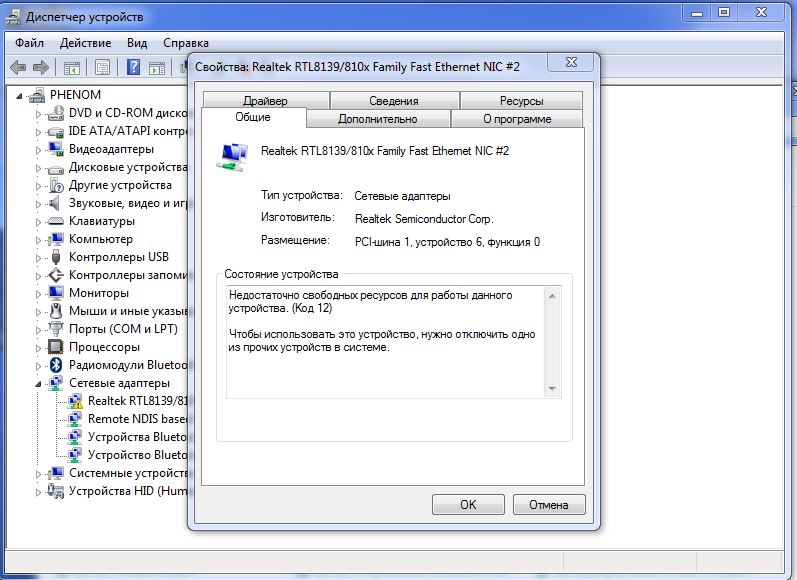Viewport: 797px width, 580px height.
Task: Select the Радиомодули Bluetooth label
Action: coord(128,365)
